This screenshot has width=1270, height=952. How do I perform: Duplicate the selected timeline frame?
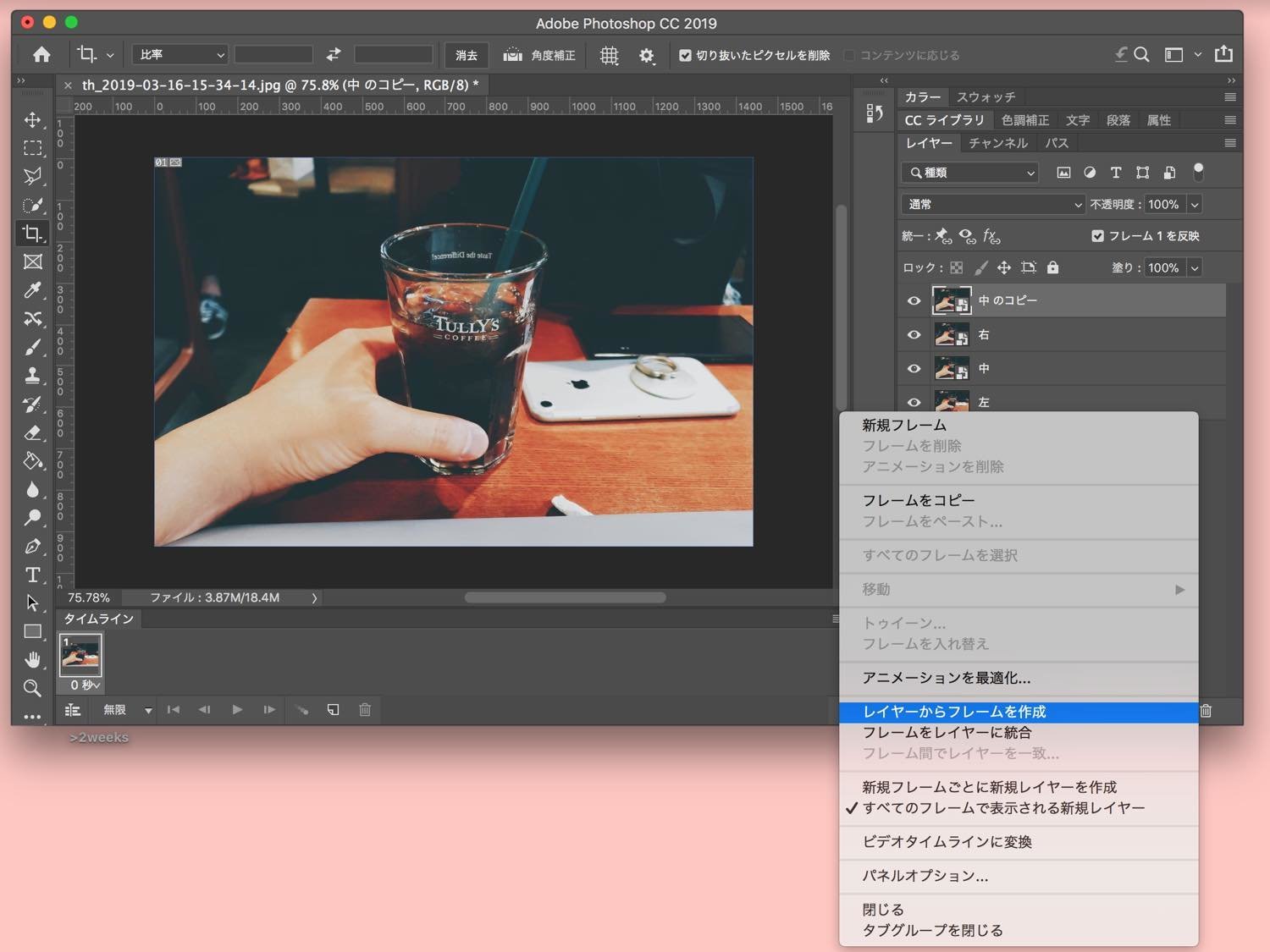point(334,710)
